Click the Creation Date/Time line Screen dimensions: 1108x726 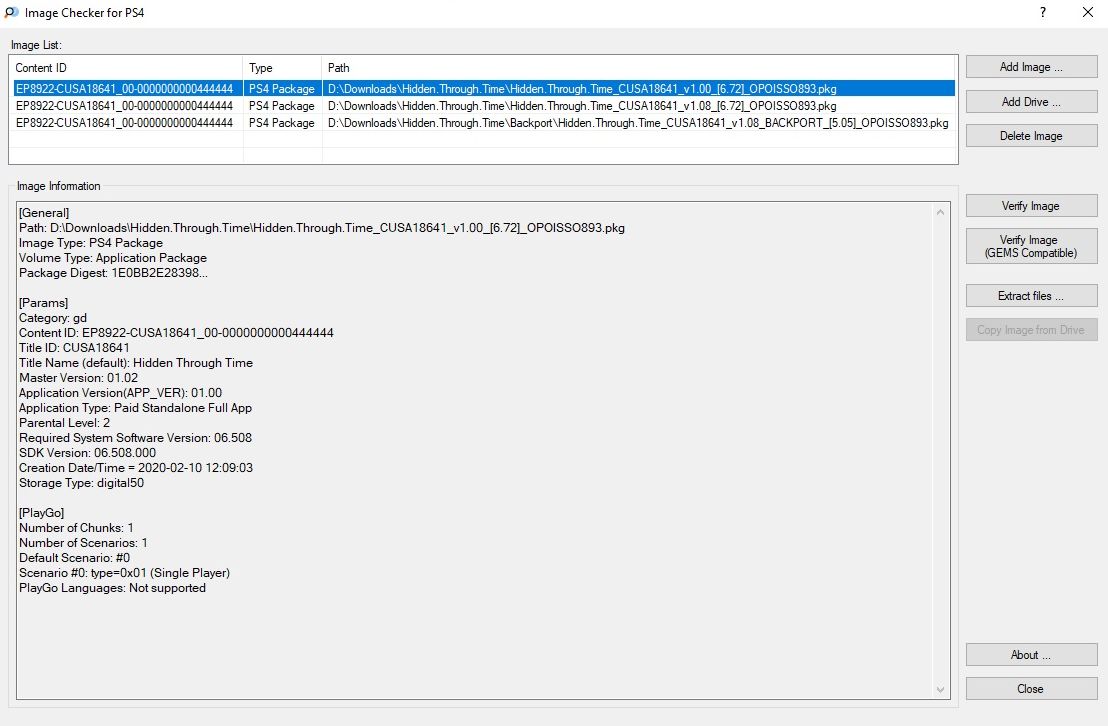[x=136, y=468]
